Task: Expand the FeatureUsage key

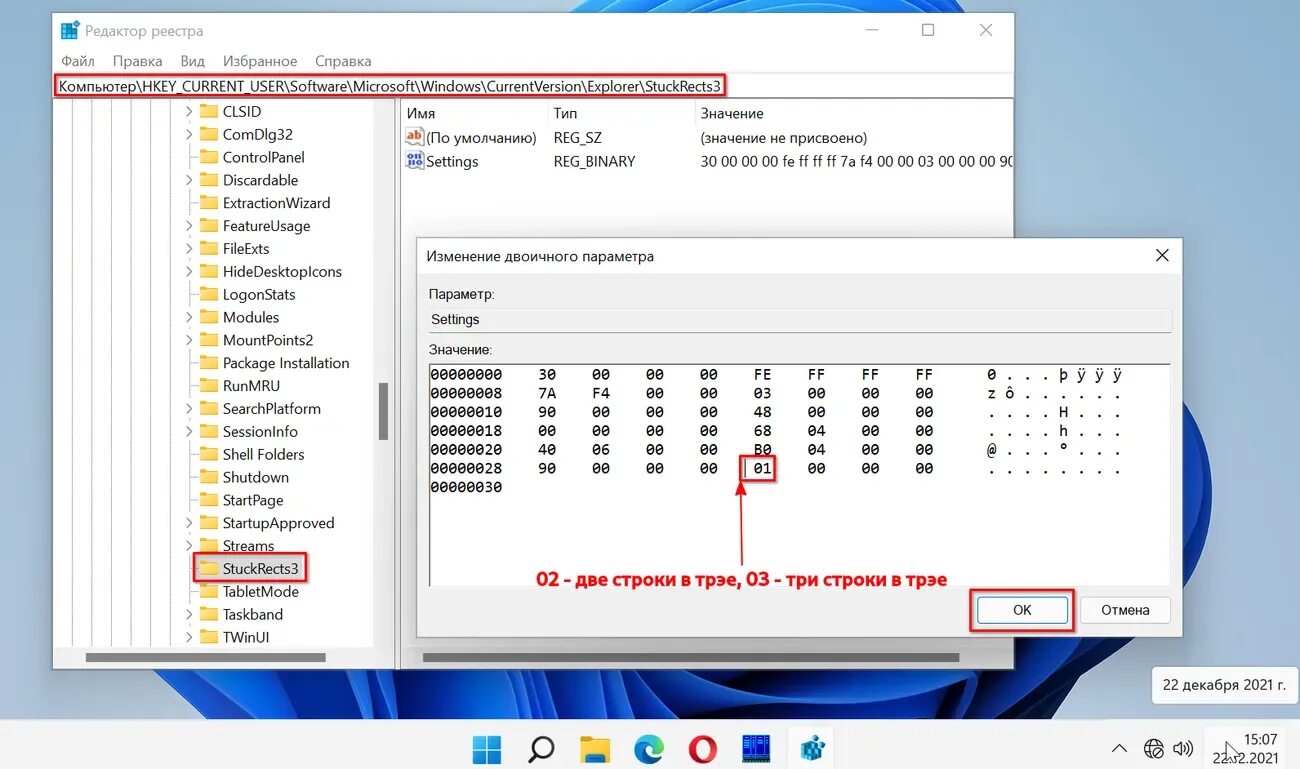Action: click(189, 226)
